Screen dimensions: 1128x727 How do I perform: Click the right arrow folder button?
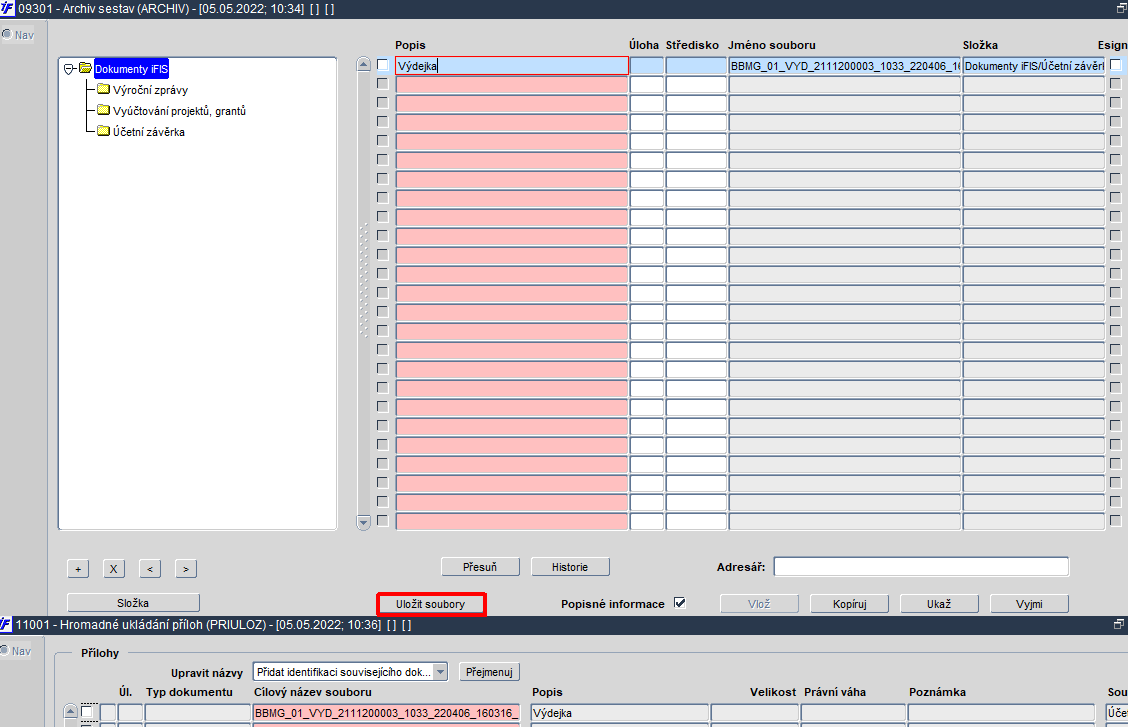186,569
